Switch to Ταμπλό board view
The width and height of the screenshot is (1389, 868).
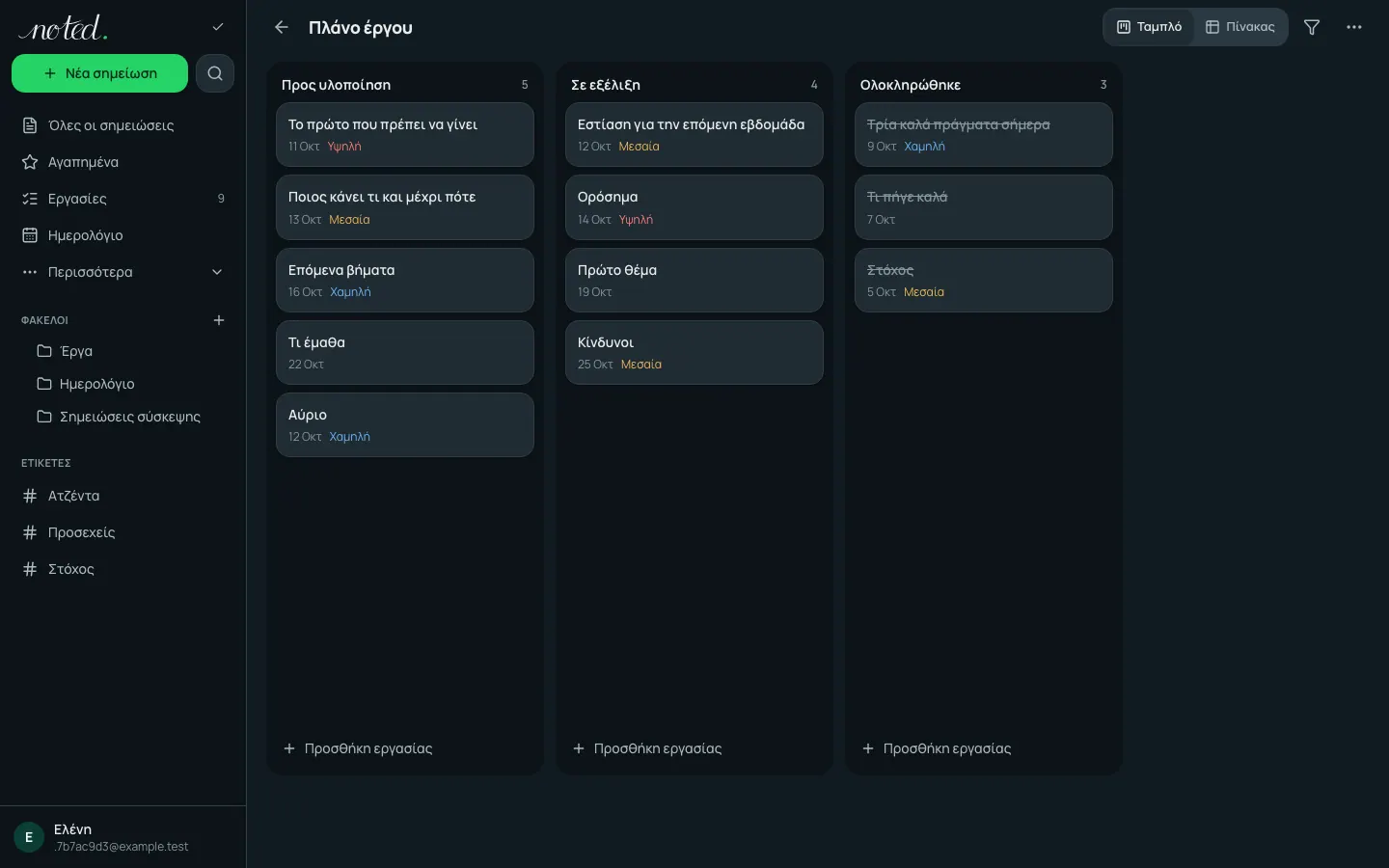(1149, 27)
